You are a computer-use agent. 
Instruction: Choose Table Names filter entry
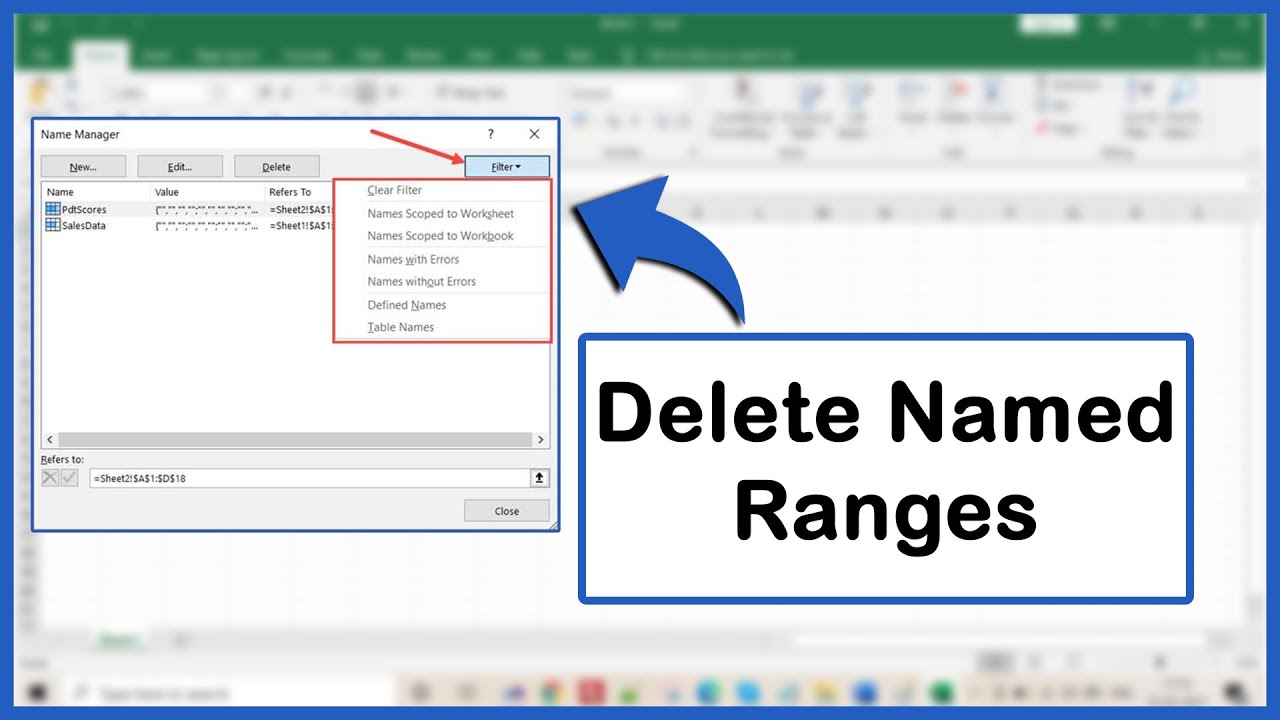click(401, 327)
